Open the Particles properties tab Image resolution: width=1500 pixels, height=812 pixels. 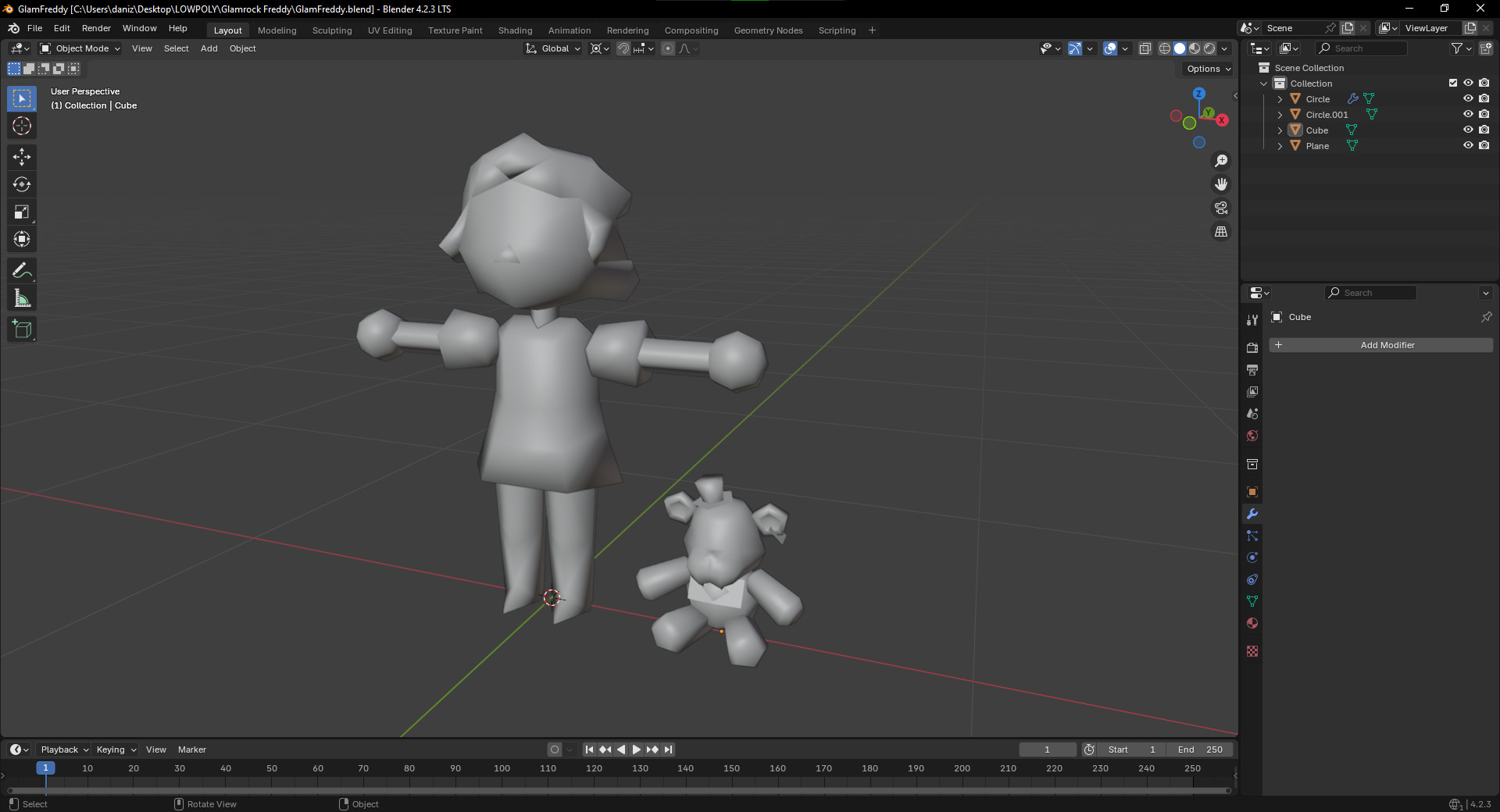[1252, 536]
